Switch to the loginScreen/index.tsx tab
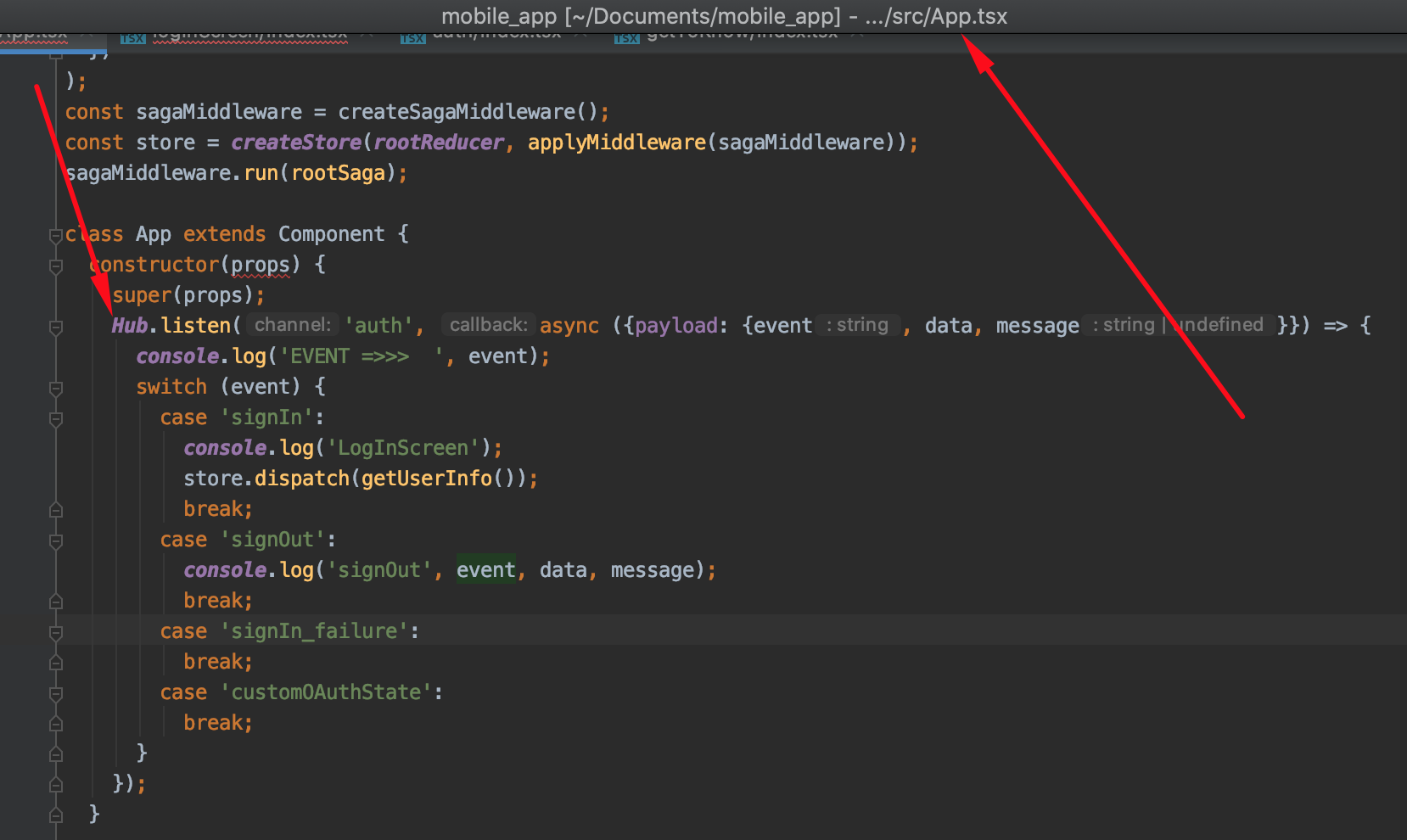The height and width of the screenshot is (840, 1407). tap(250, 36)
